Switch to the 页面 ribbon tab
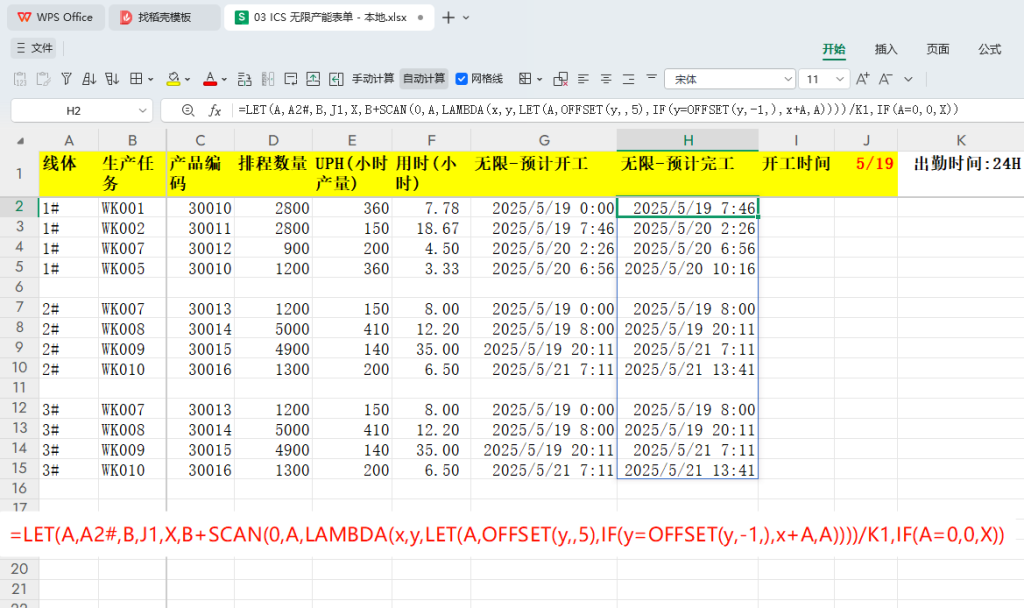 938,49
